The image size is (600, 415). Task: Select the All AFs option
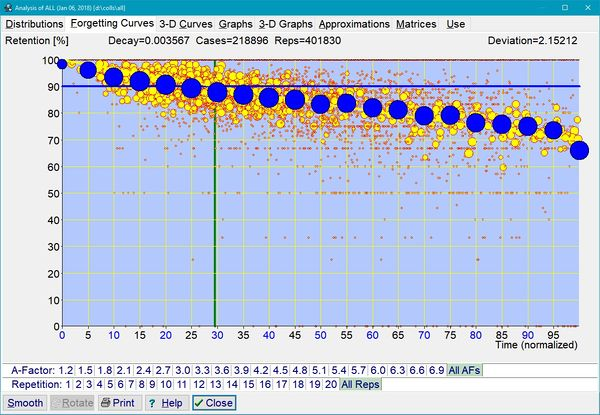coord(465,370)
